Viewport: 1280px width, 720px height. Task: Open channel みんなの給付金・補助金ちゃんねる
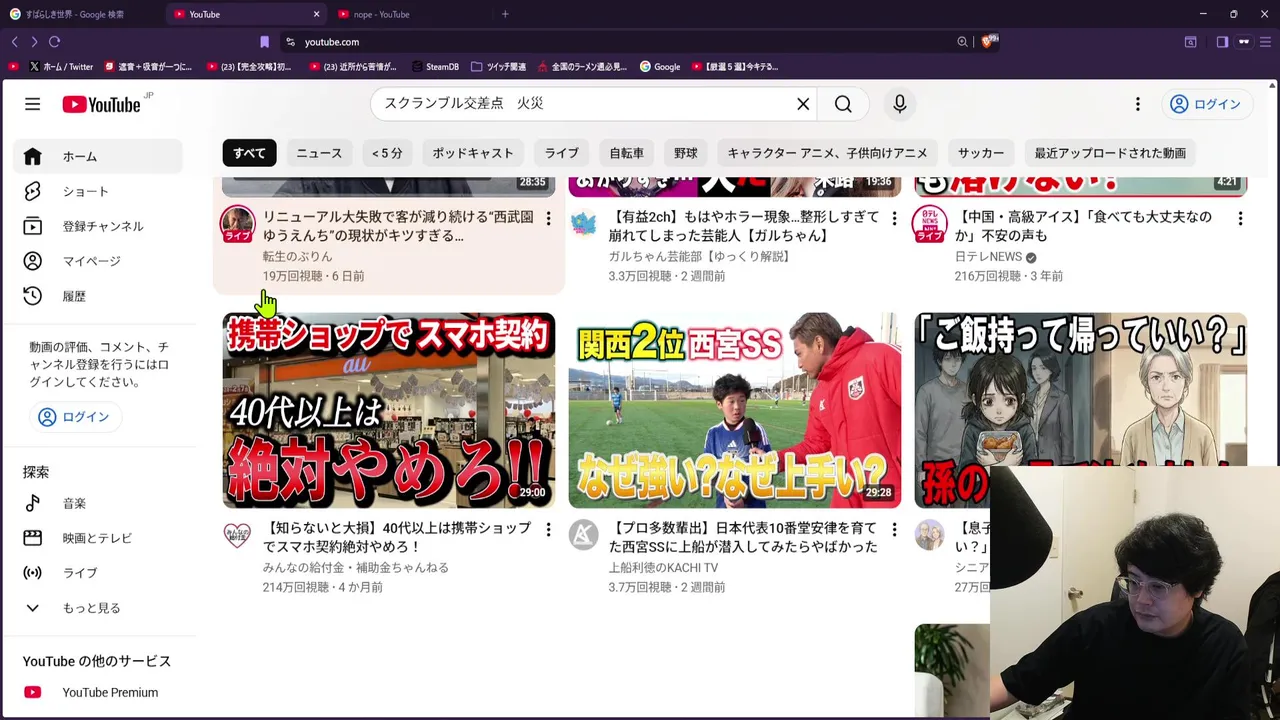[x=355, y=568]
